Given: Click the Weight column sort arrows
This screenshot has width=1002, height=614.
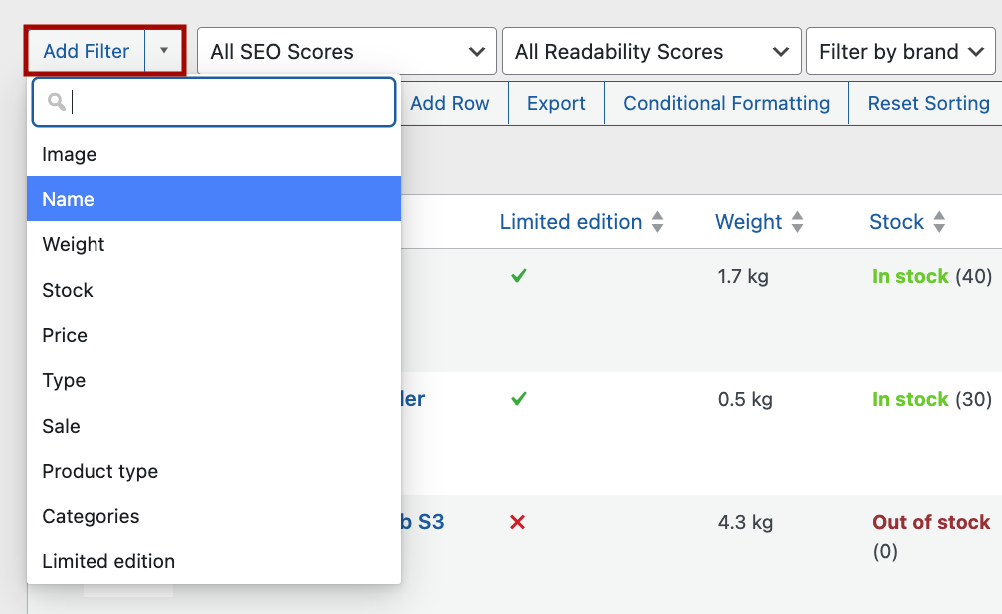Looking at the screenshot, I should pos(797,222).
